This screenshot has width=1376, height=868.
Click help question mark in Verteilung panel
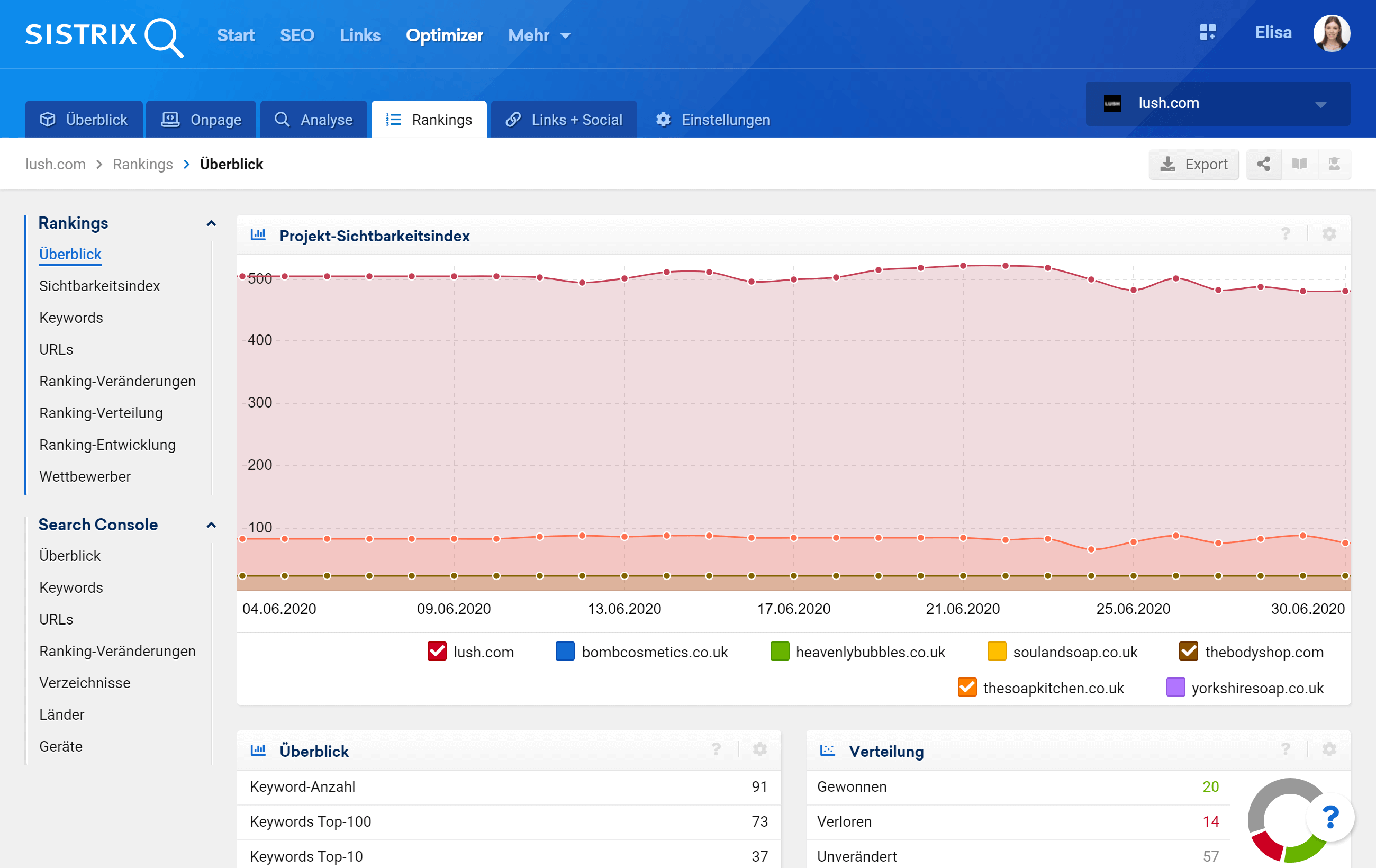[x=1285, y=749]
